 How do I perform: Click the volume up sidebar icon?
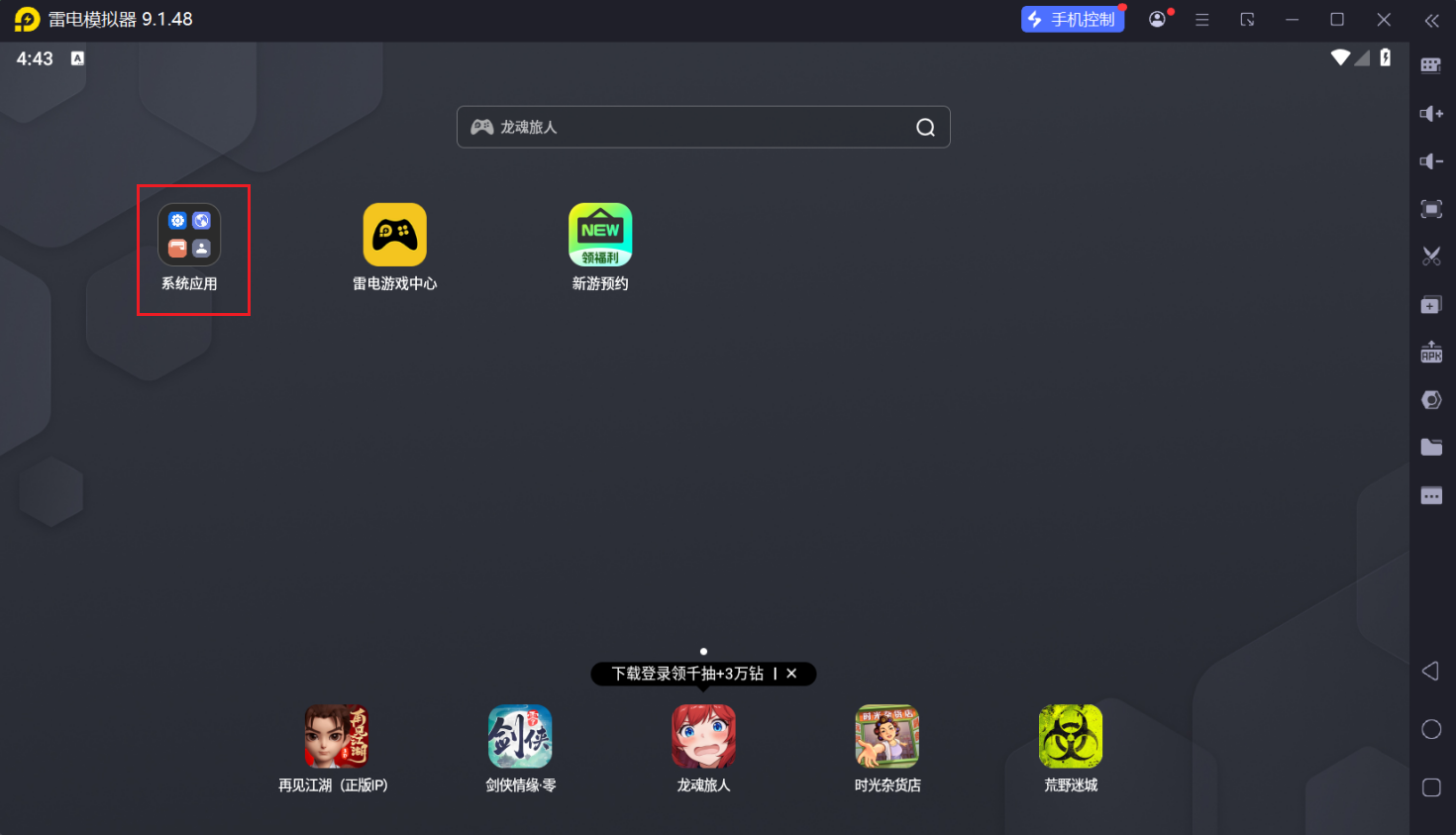1431,113
